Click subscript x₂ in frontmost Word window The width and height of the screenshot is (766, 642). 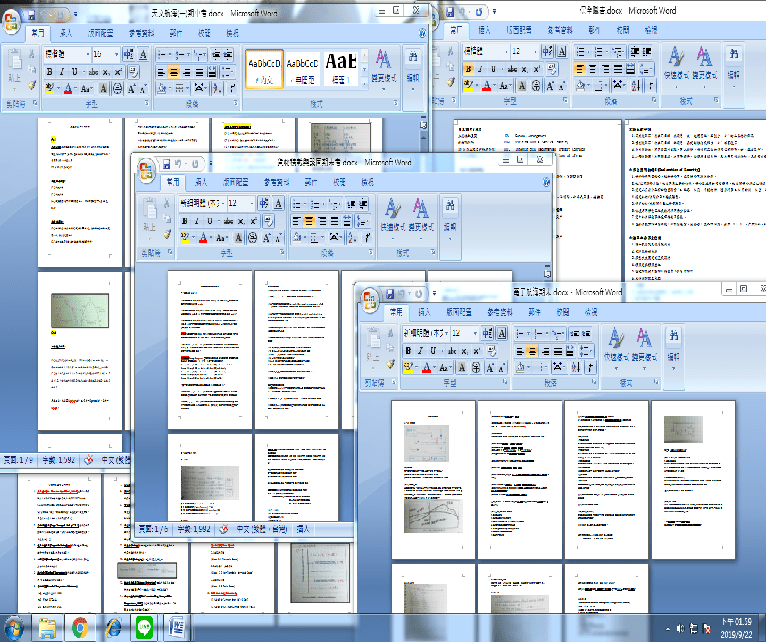click(465, 351)
